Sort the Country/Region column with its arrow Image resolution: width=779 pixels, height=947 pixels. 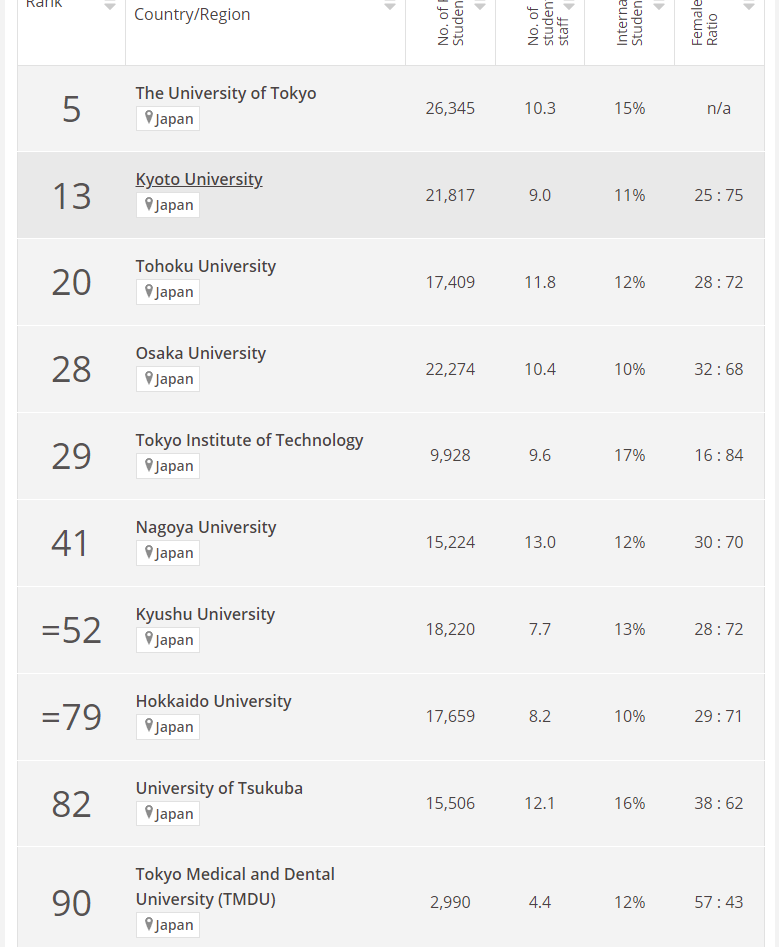[x=389, y=8]
